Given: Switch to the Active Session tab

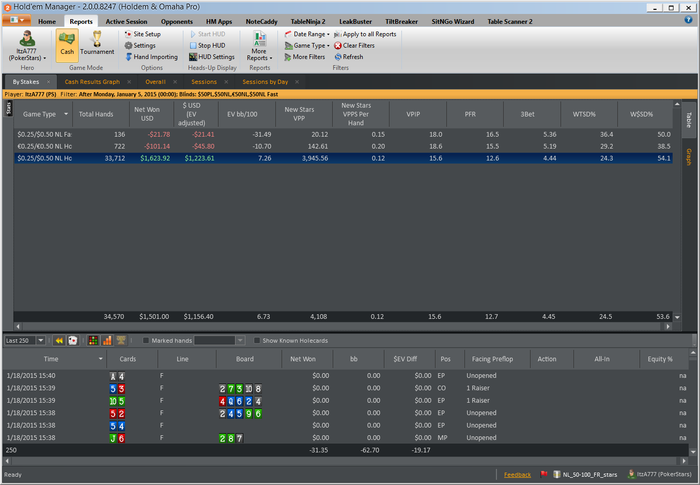Looking at the screenshot, I should click(x=126, y=21).
